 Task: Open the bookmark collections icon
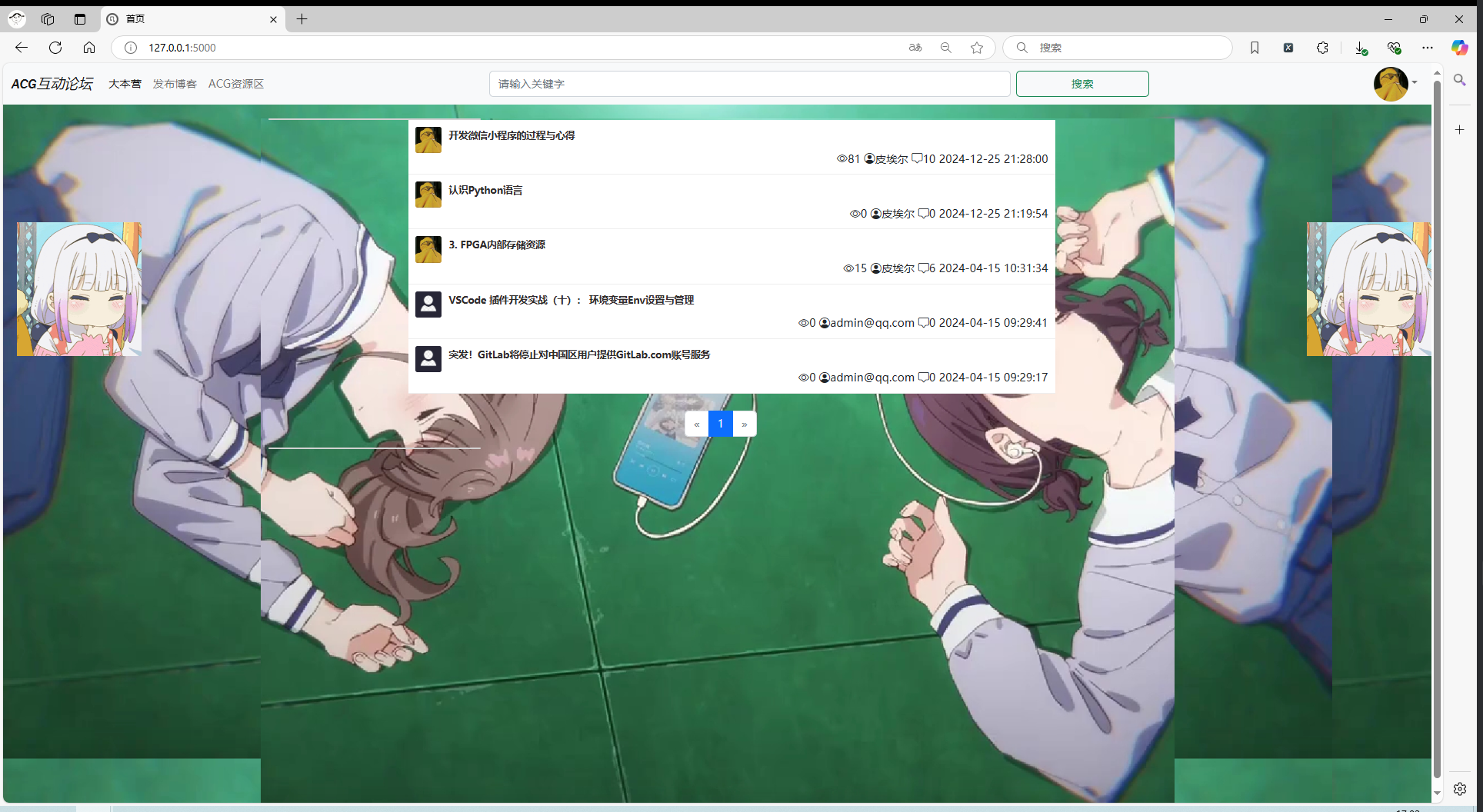click(1255, 48)
